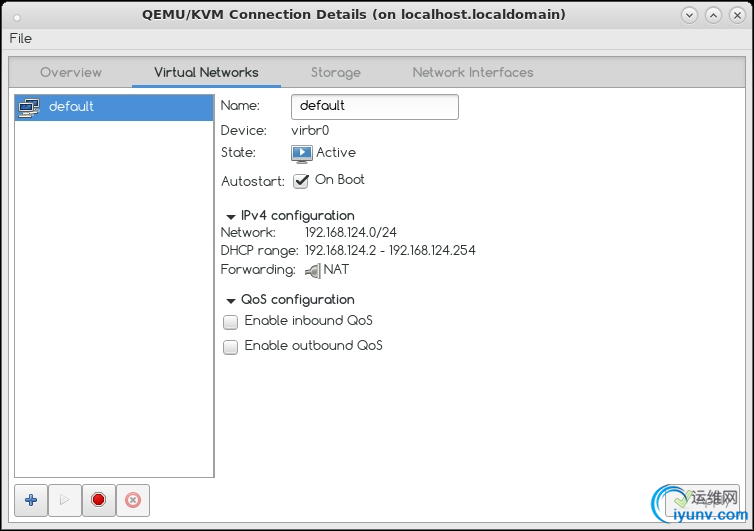Go to Network Interfaces tab

click(x=473, y=73)
